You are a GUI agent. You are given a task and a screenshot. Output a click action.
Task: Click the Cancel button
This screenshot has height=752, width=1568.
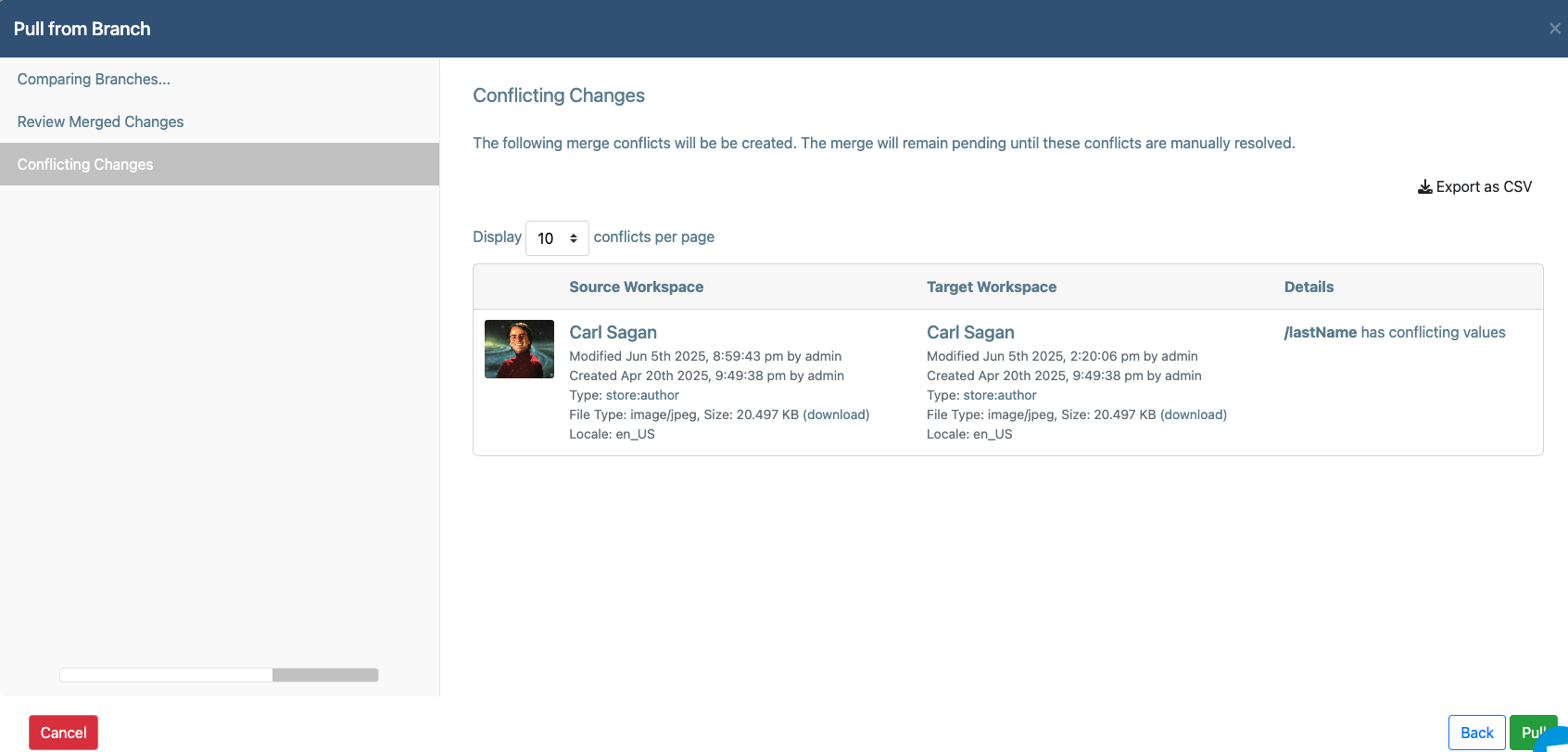tap(63, 733)
